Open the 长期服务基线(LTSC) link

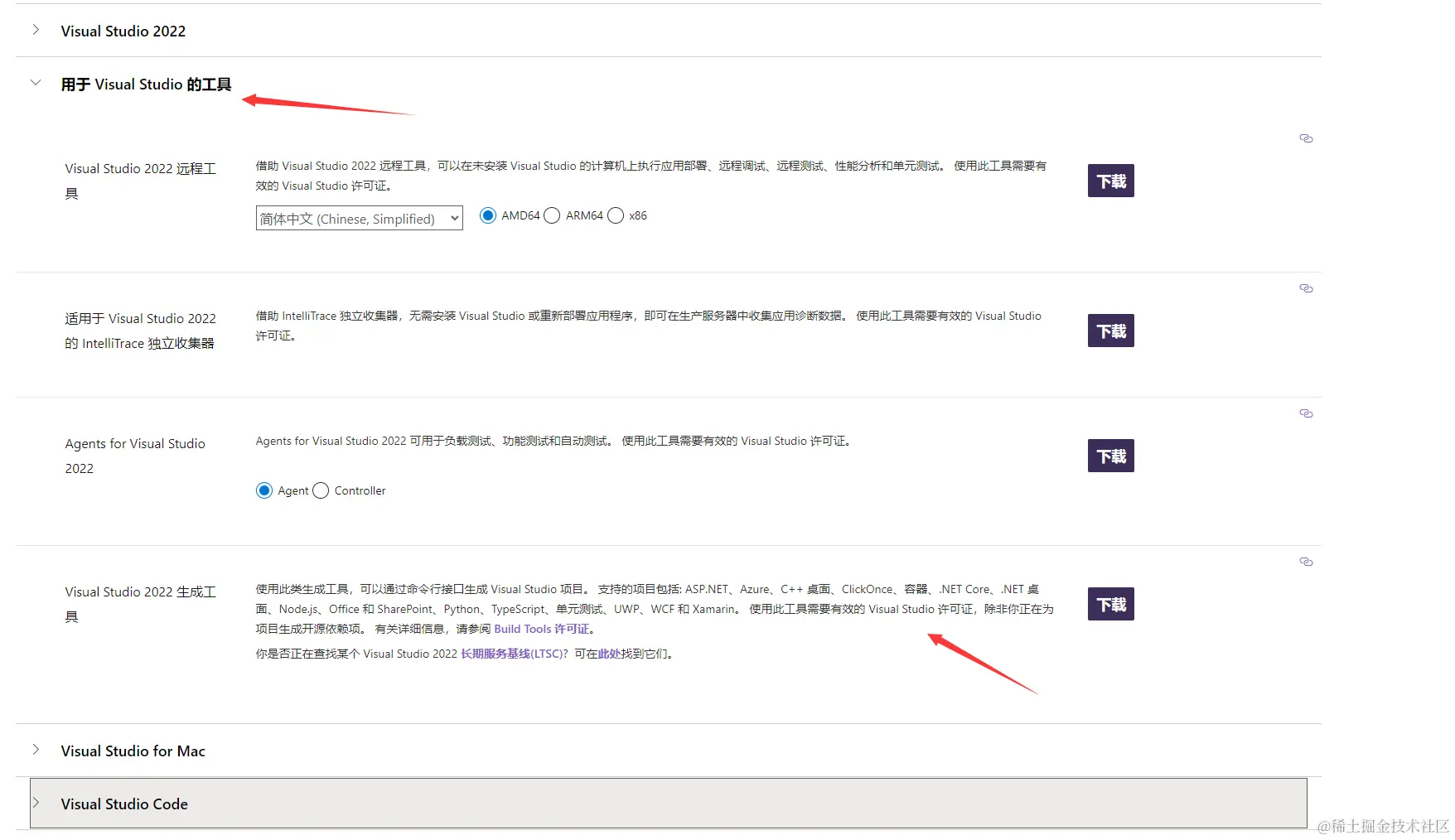click(x=512, y=654)
